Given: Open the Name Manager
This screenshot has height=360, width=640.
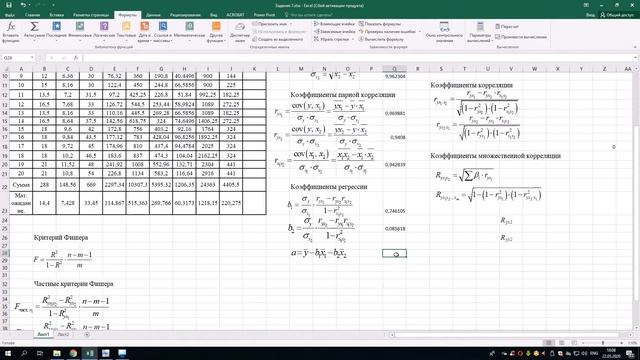Looking at the screenshot, I should coord(240,32).
